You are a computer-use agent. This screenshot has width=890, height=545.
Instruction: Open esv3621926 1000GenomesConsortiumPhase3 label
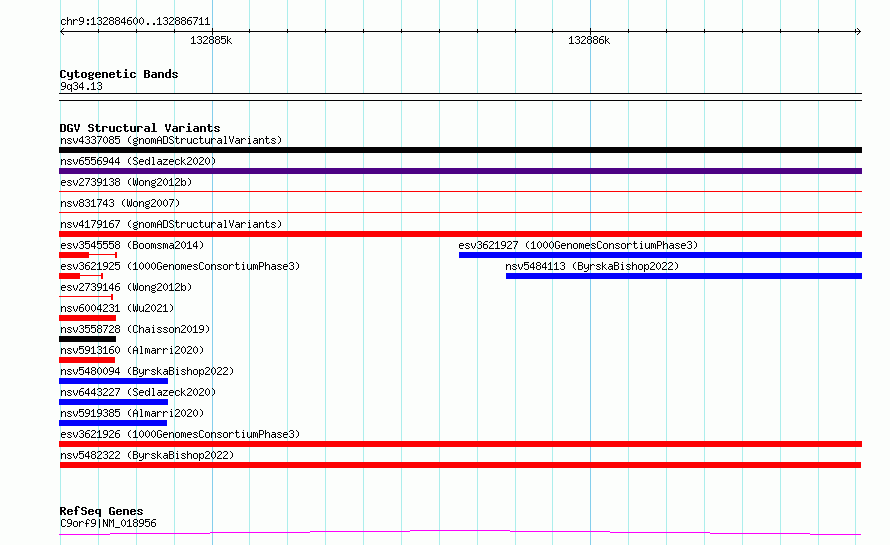coord(180,434)
